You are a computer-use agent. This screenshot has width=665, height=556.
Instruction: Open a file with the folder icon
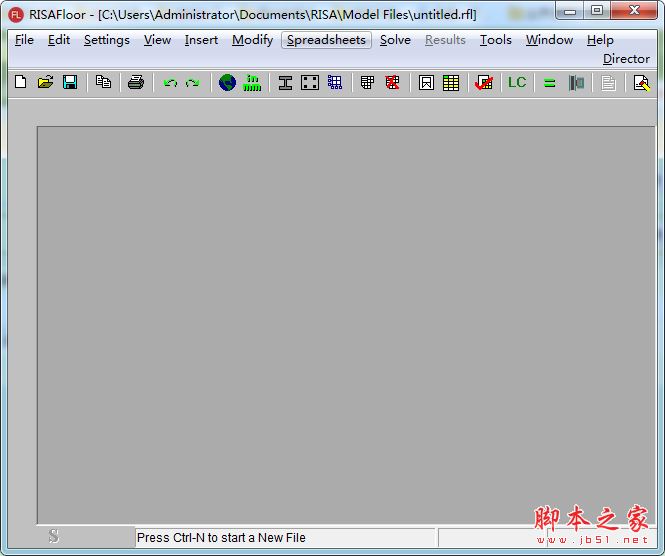[x=45, y=82]
